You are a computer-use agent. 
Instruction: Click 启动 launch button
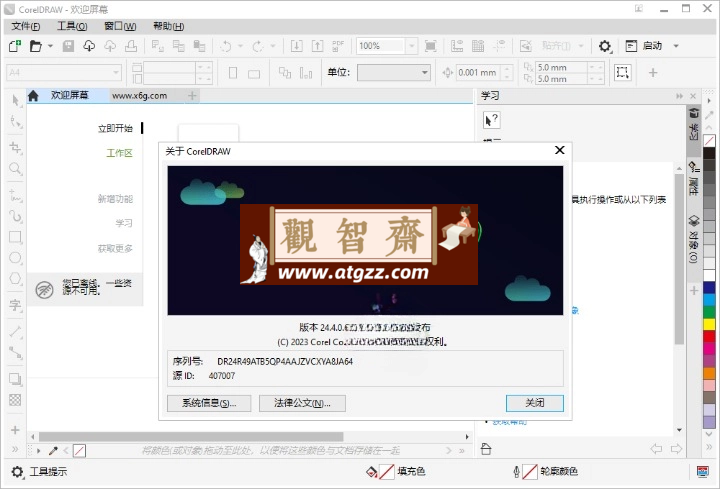click(644, 46)
